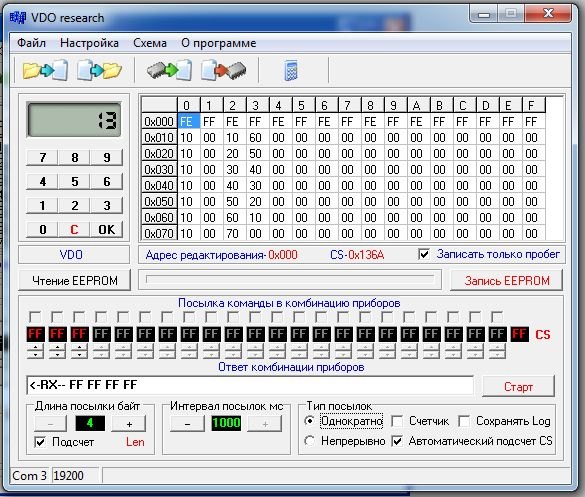Click the RX response text field
Viewport: 585px width, 497px height.
pos(250,385)
